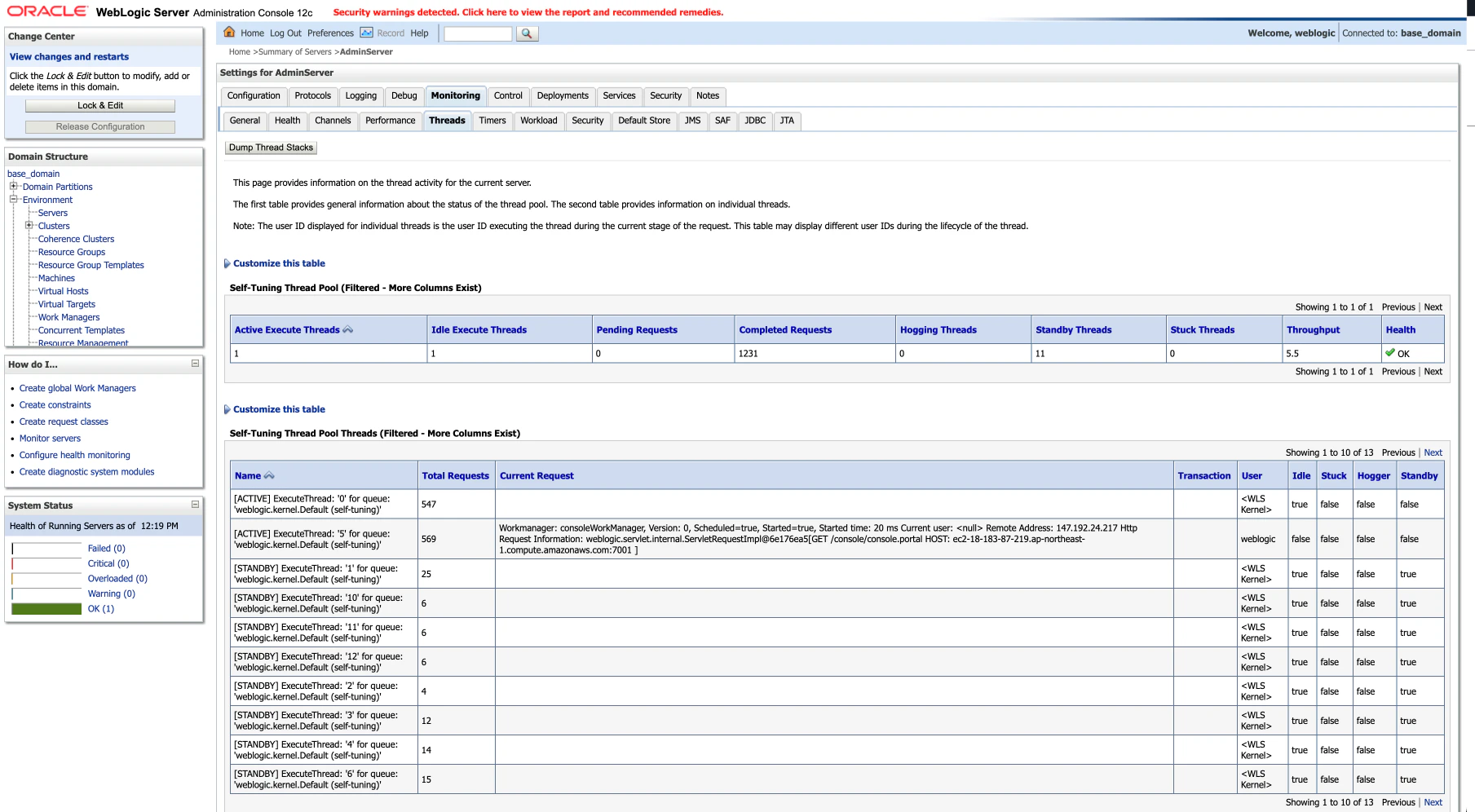Open the Monitoring tab
This screenshot has width=1475, height=812.
456,96
